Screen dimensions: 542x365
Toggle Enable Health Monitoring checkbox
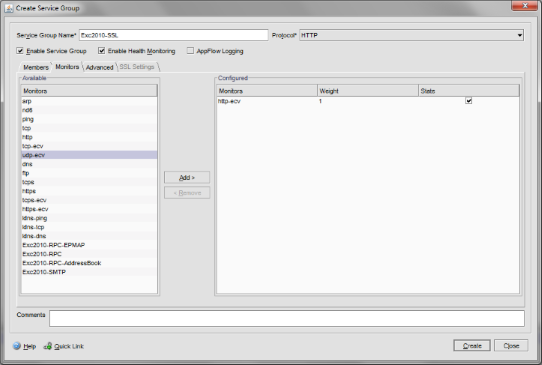101,51
